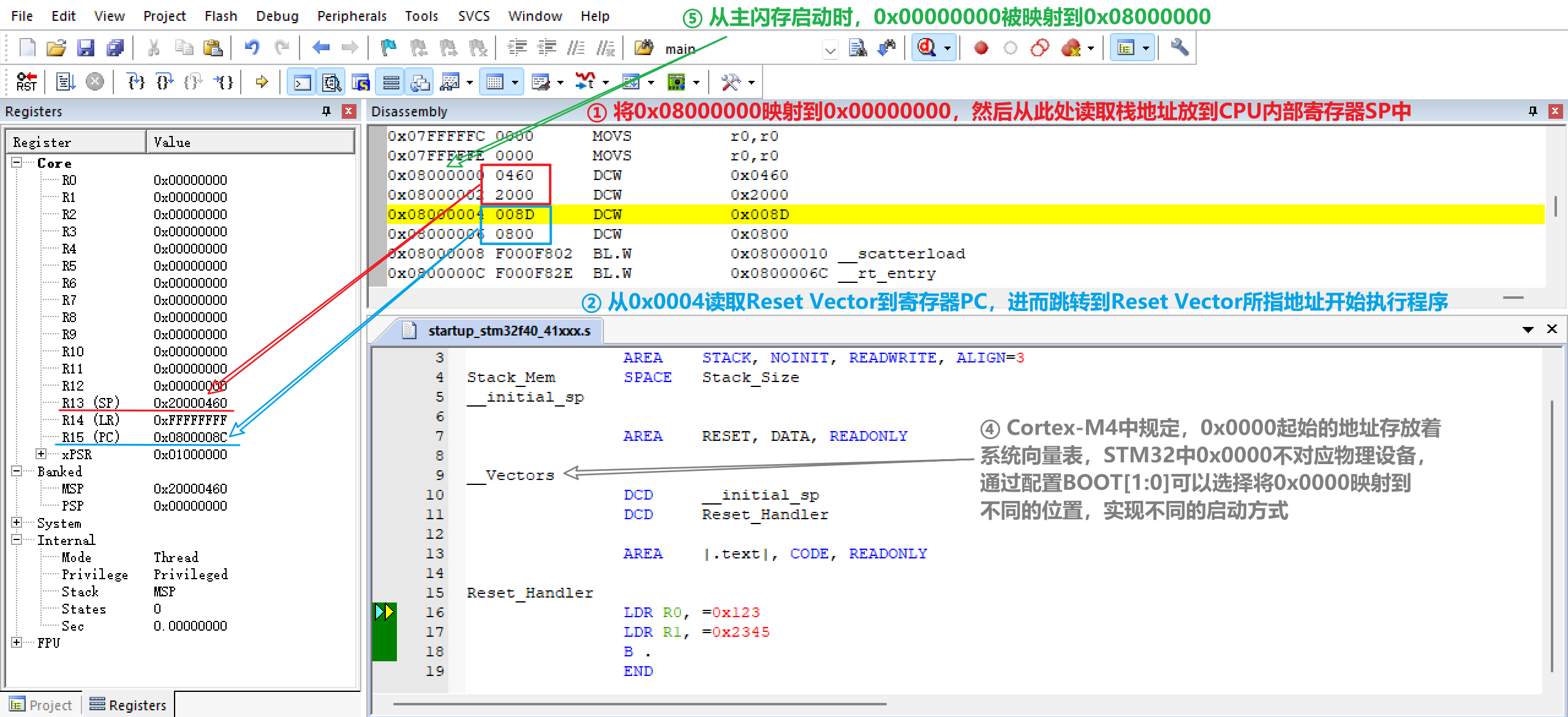Close the Disassembly panel
Screen dimensions: 1568x717
1555,111
